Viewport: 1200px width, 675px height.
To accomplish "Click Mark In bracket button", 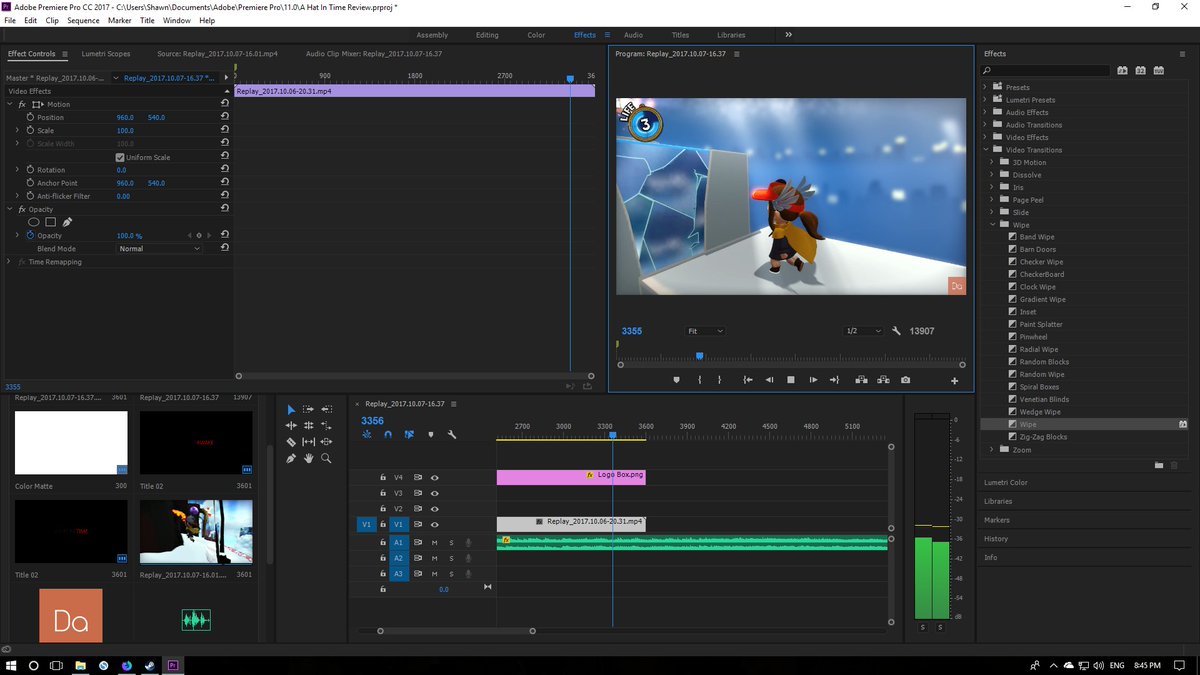I will [699, 380].
